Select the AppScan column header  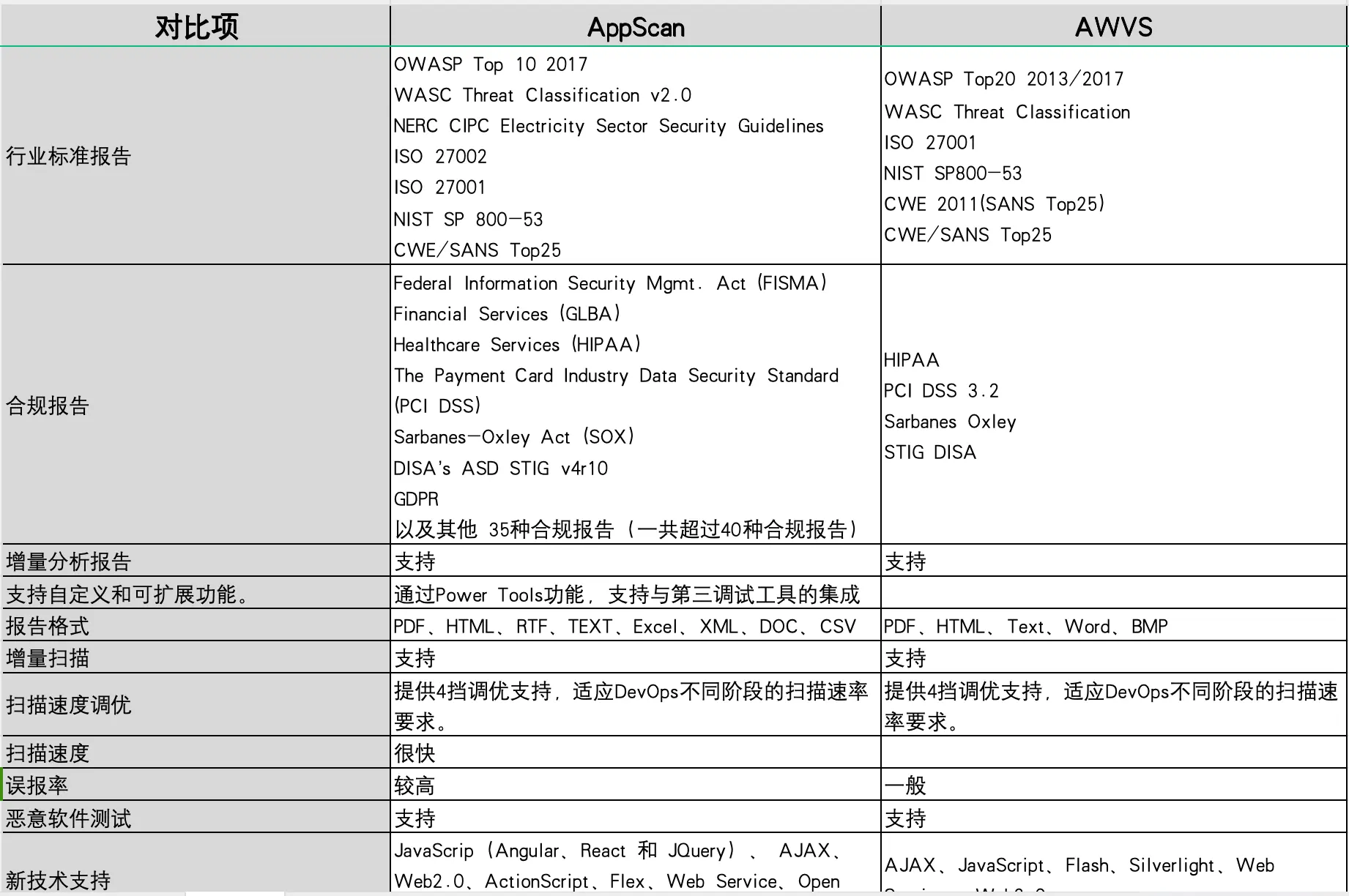pyautogui.click(x=636, y=27)
